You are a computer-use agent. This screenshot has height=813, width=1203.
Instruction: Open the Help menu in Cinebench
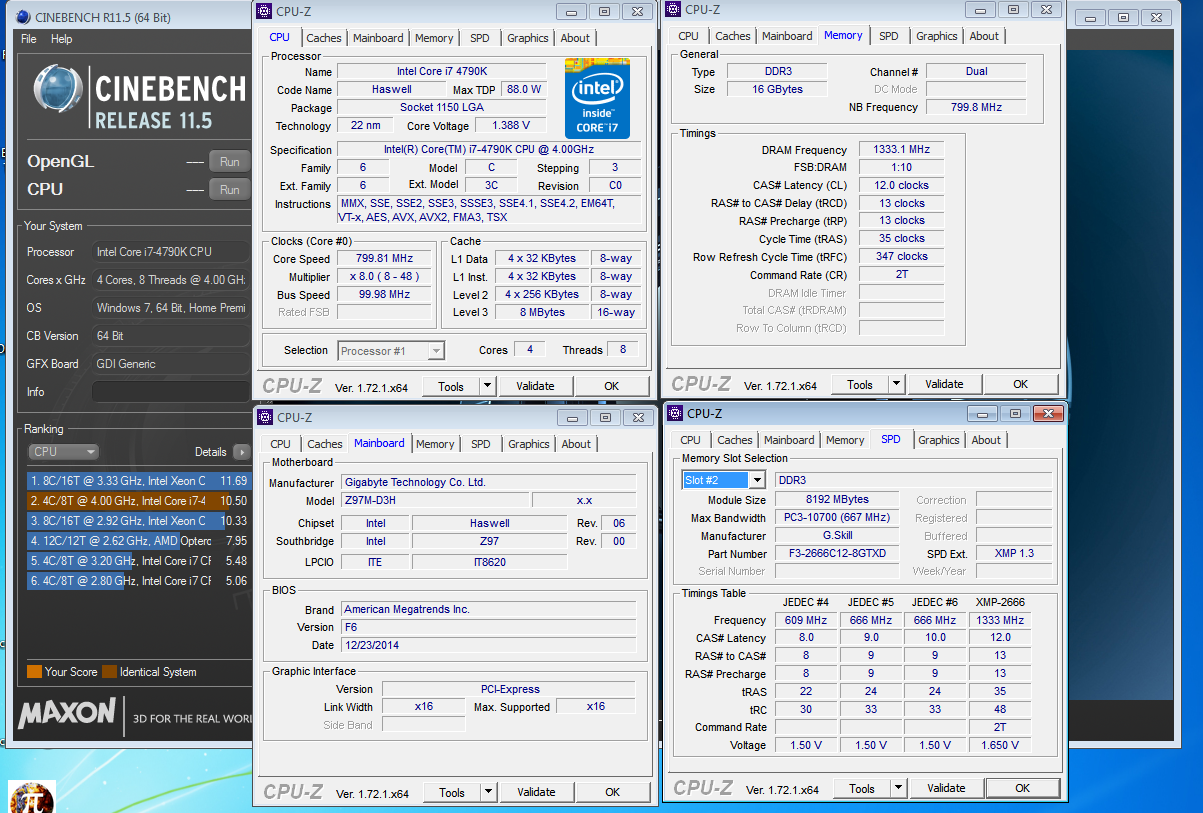coord(62,39)
